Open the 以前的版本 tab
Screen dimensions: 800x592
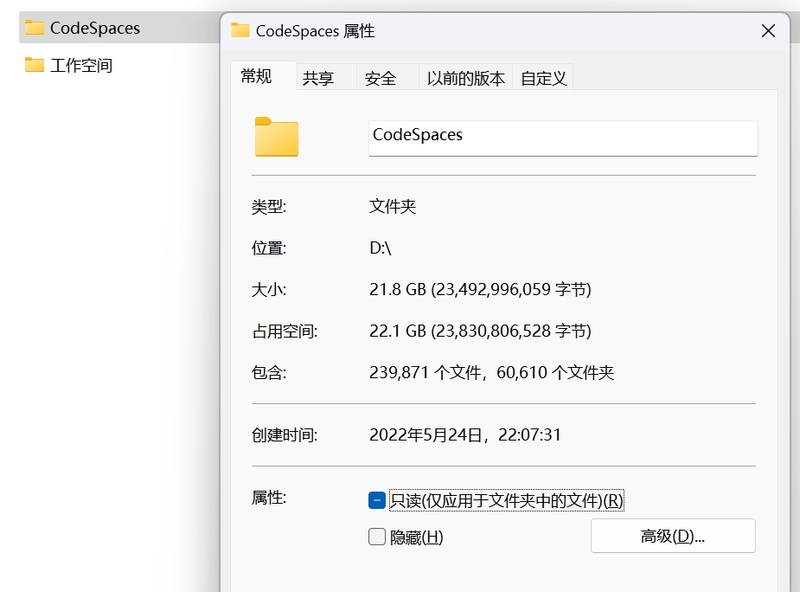(x=466, y=78)
